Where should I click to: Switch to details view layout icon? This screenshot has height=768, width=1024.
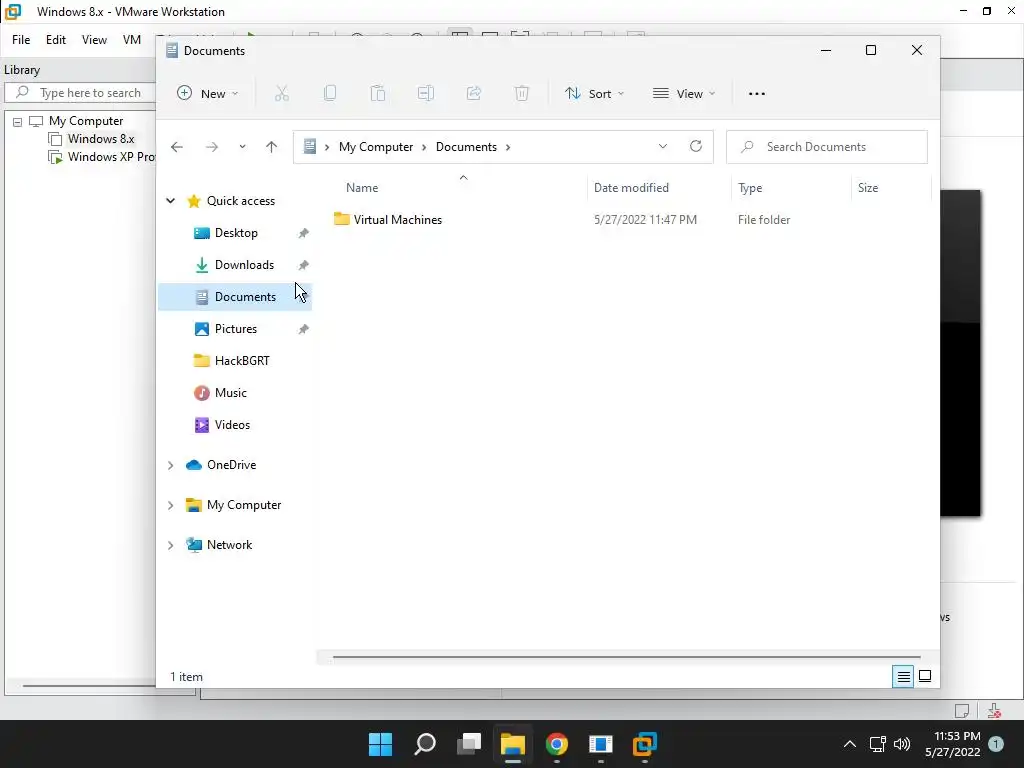[x=903, y=677]
